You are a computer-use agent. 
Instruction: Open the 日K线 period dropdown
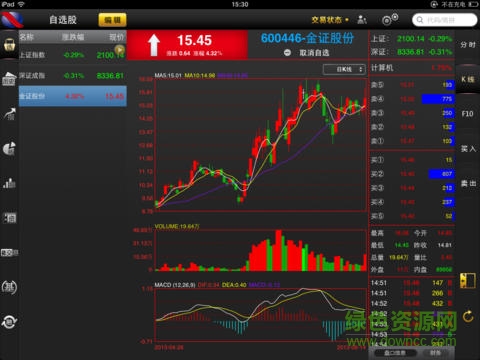tap(344, 69)
